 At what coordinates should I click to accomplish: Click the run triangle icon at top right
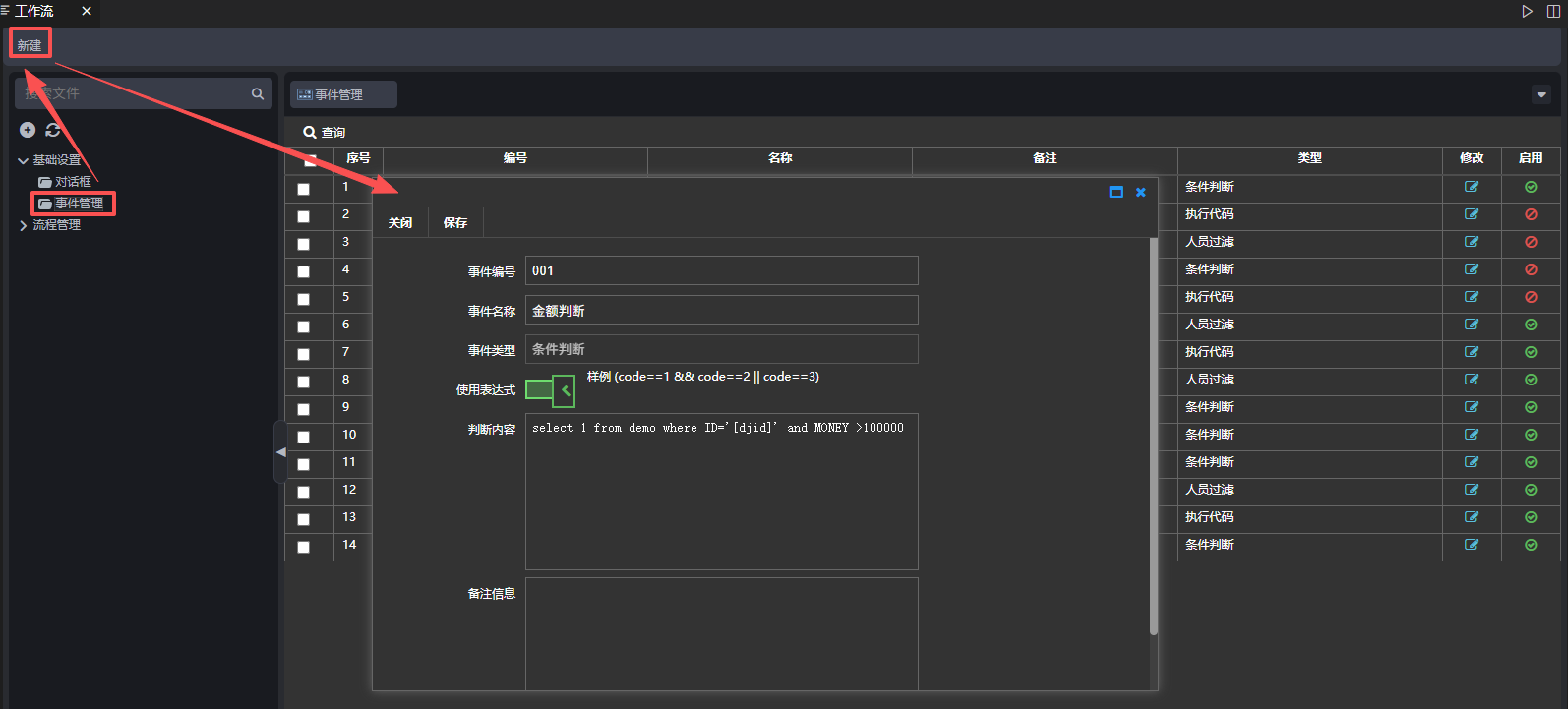(1528, 12)
